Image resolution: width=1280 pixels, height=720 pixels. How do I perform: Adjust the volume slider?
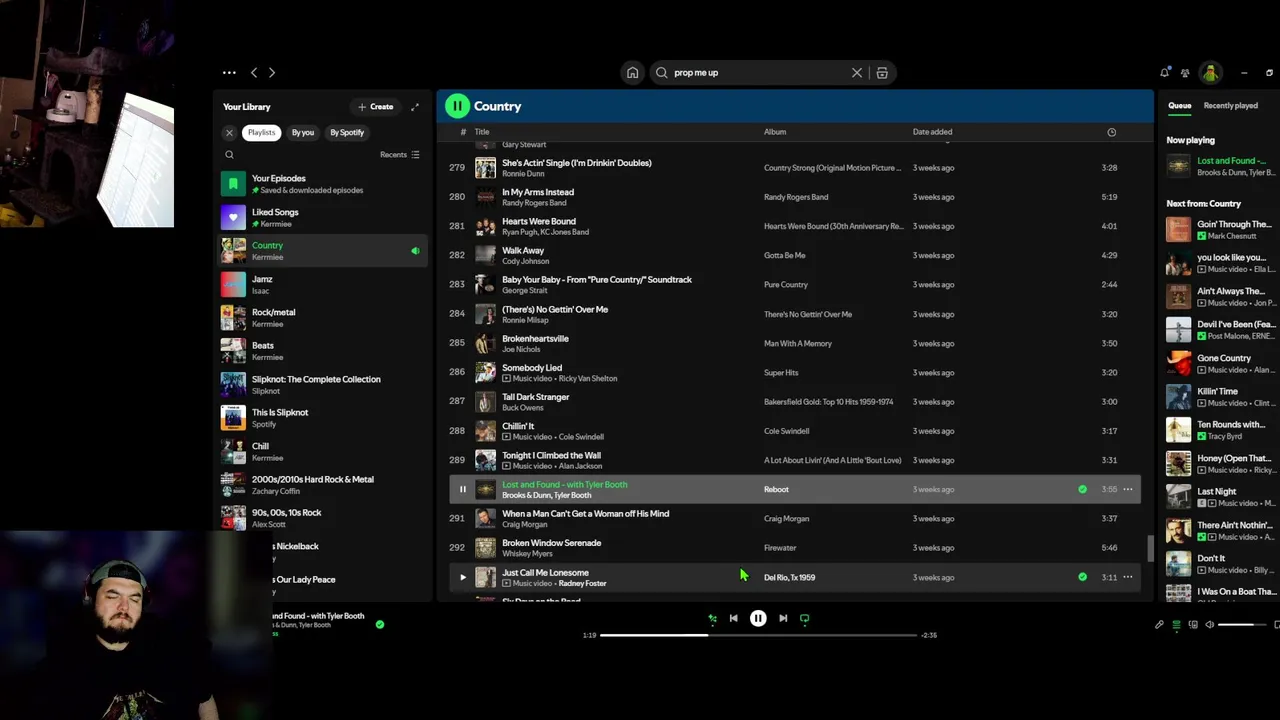click(1242, 625)
